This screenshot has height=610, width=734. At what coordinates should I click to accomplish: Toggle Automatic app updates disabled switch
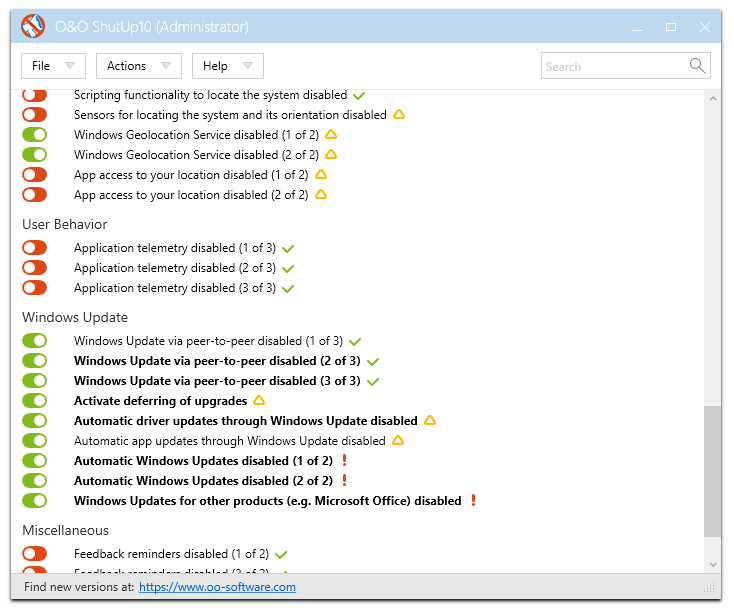click(x=35, y=441)
